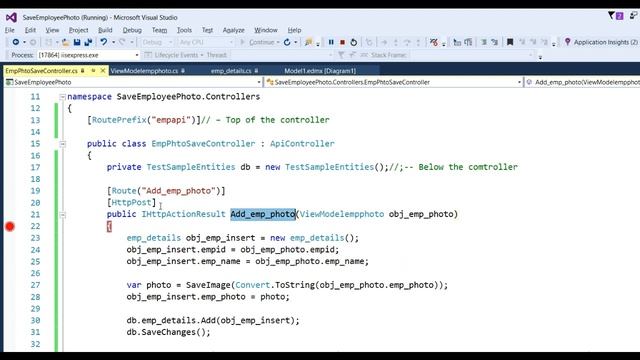Click the Refresh browser icon beside Continue
Screen dimensions: 640x360
click(x=287, y=42)
